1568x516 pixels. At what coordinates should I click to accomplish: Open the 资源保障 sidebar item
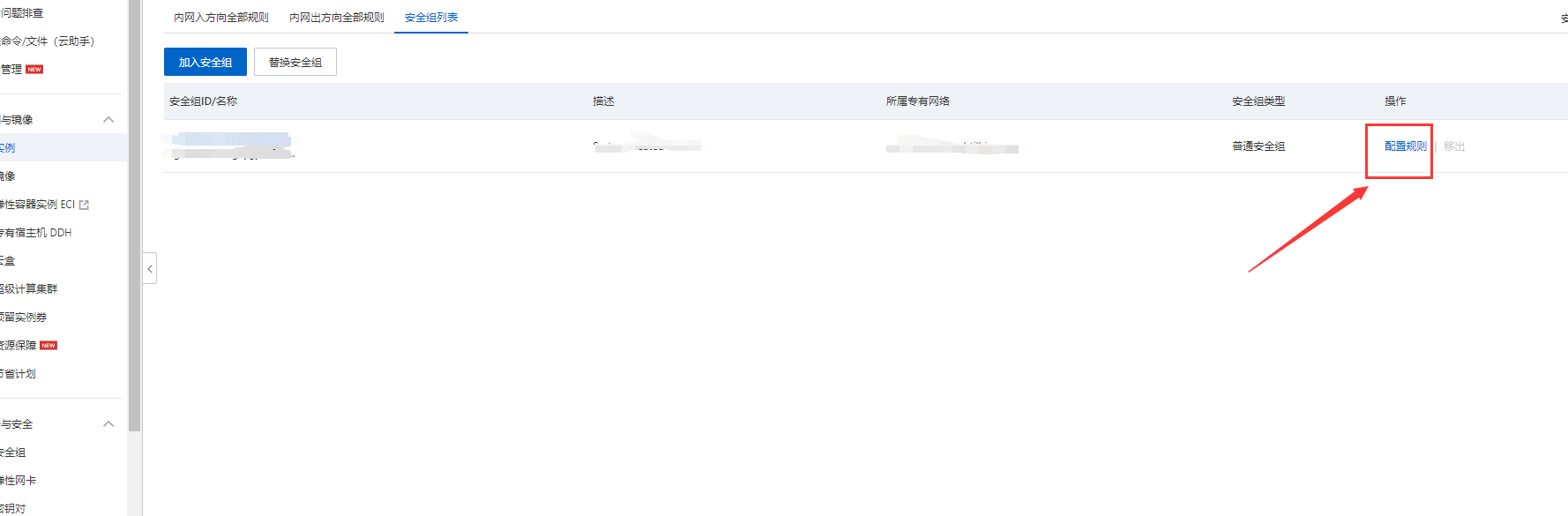tap(19, 346)
